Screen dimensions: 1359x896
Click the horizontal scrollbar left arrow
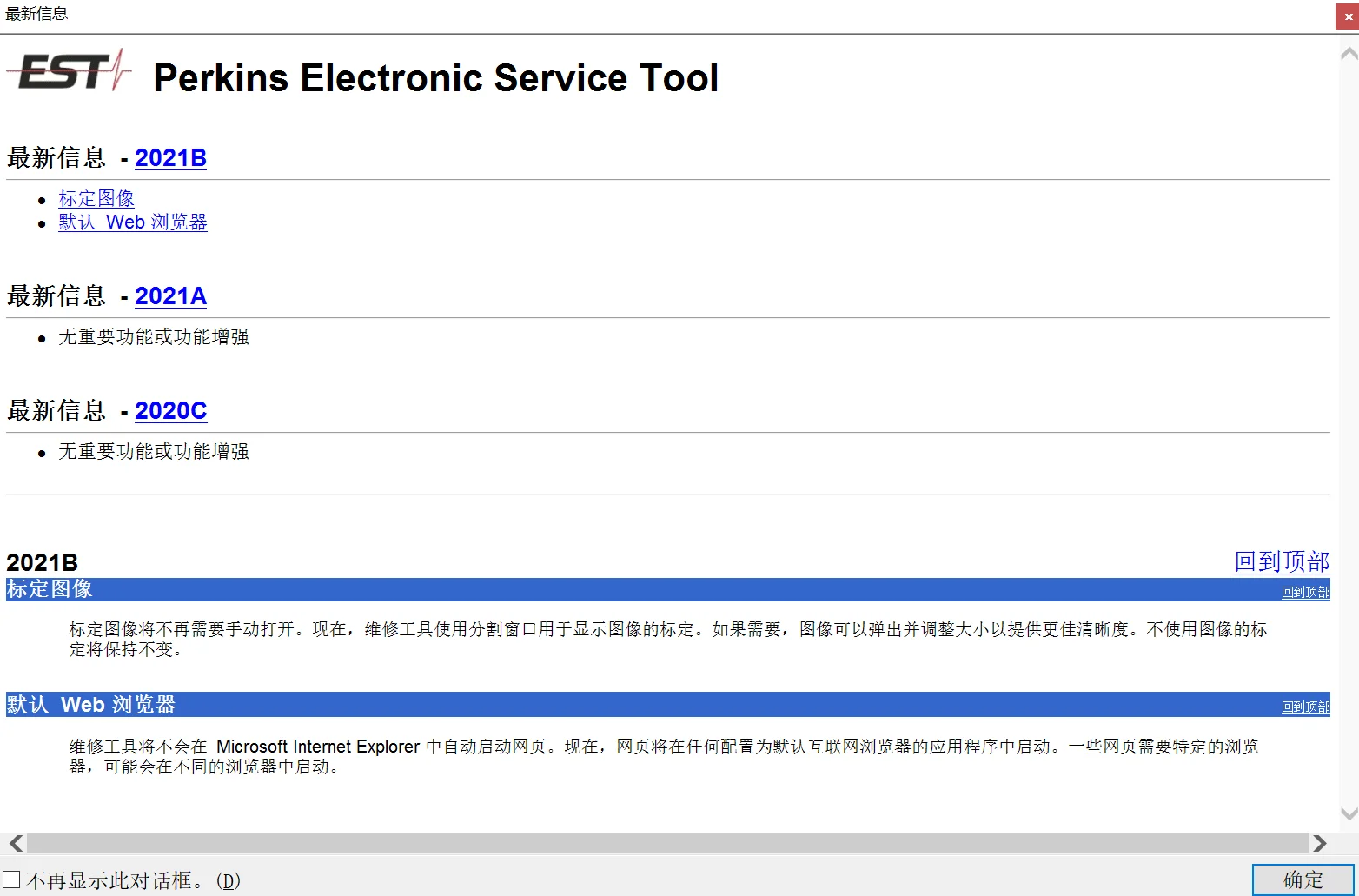(x=16, y=843)
